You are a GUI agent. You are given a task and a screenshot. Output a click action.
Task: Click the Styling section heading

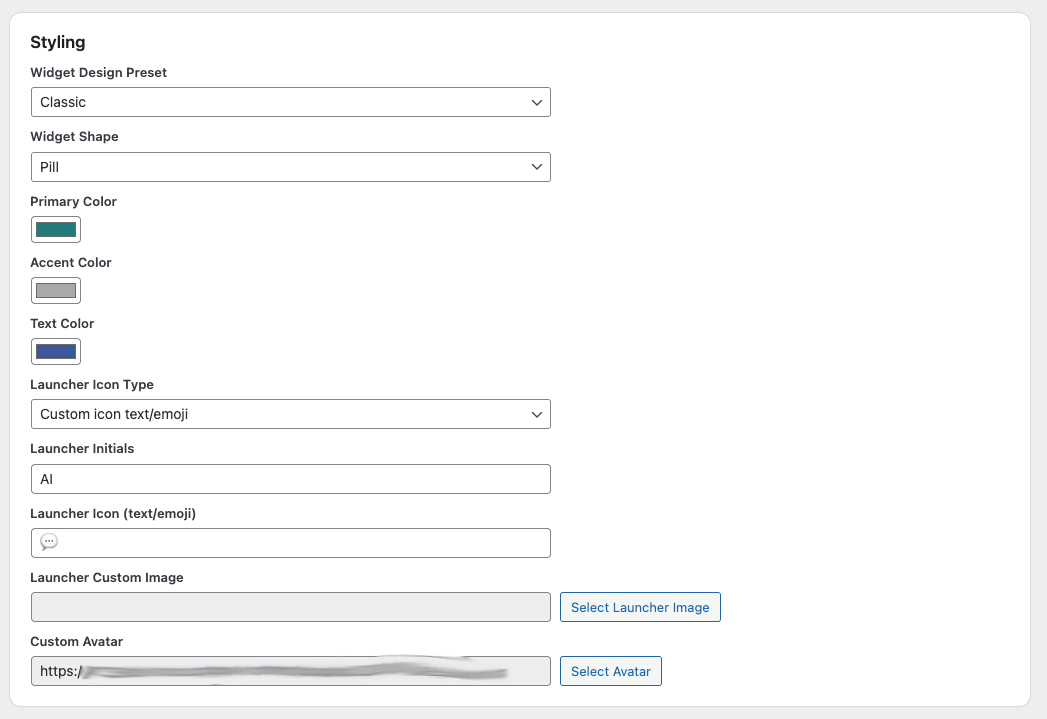tap(58, 42)
